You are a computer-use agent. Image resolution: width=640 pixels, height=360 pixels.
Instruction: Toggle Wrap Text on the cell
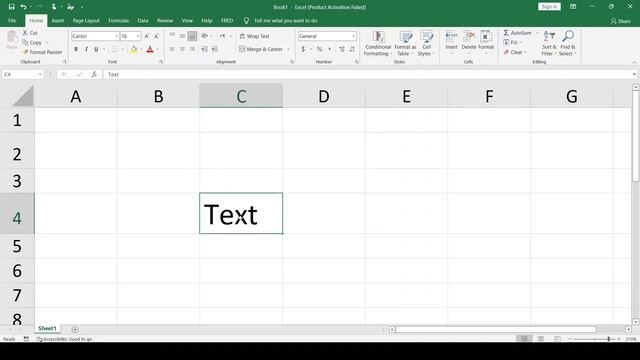pos(254,36)
